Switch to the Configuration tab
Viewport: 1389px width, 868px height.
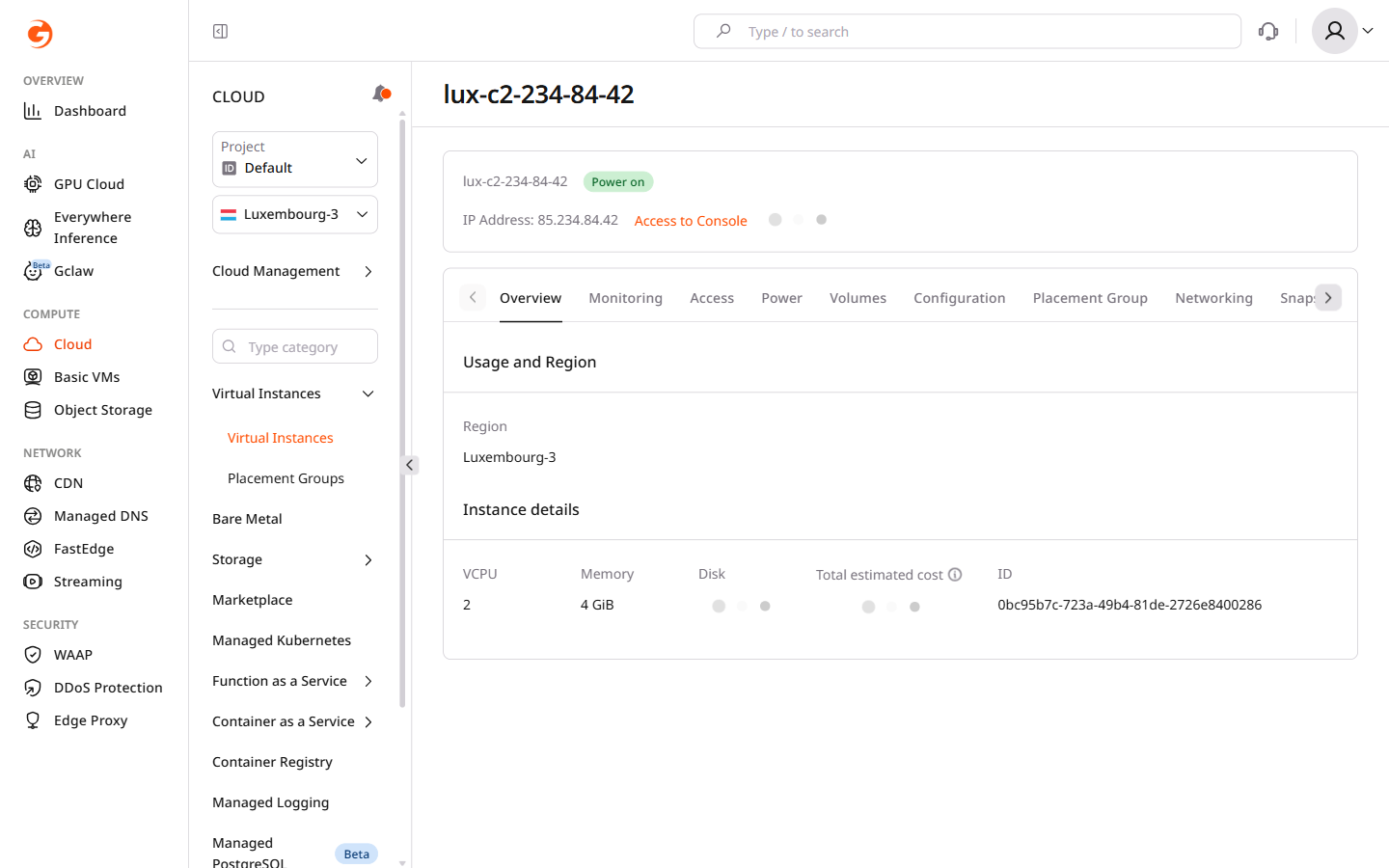(x=960, y=298)
